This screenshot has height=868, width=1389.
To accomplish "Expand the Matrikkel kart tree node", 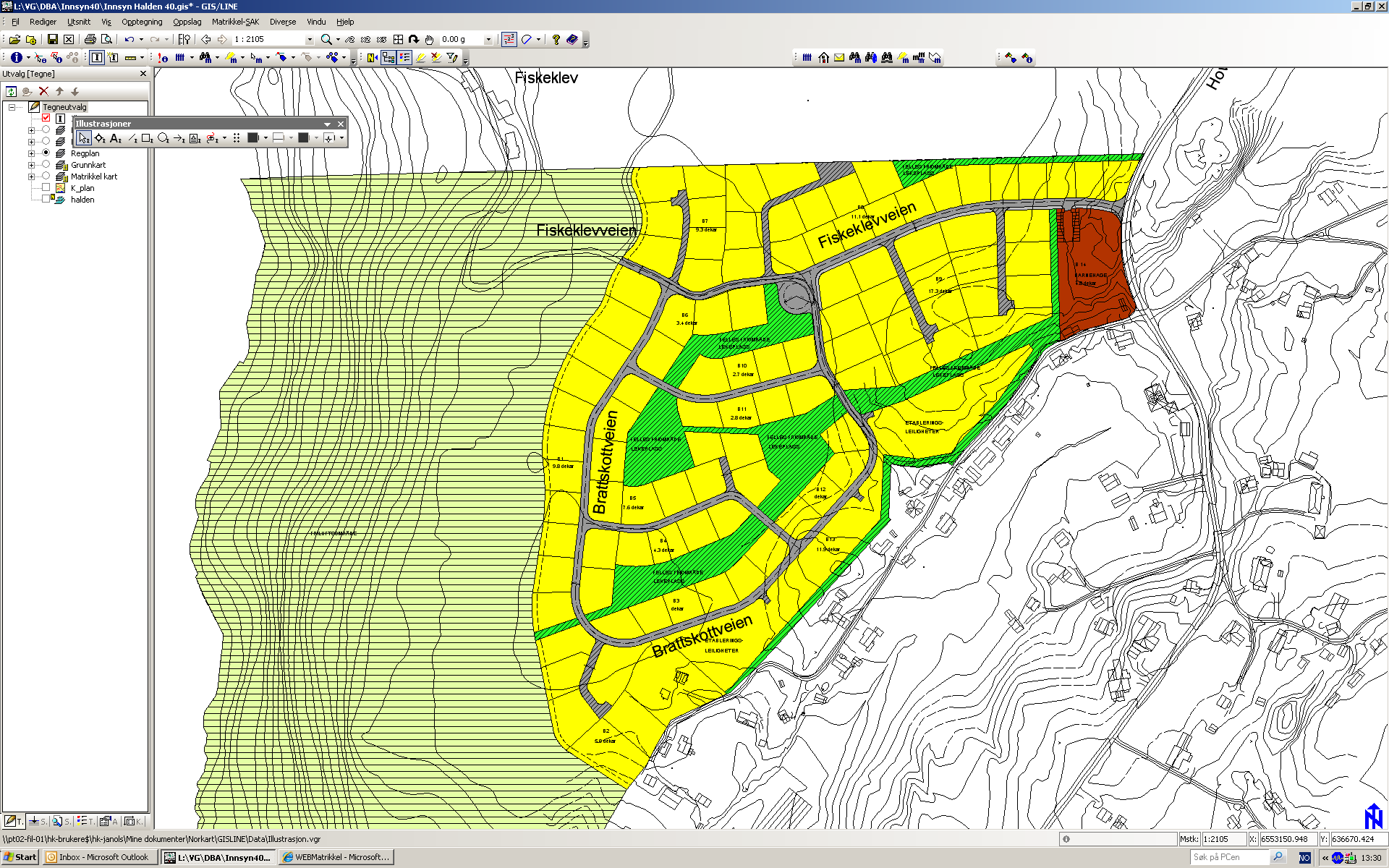I will 31,176.
